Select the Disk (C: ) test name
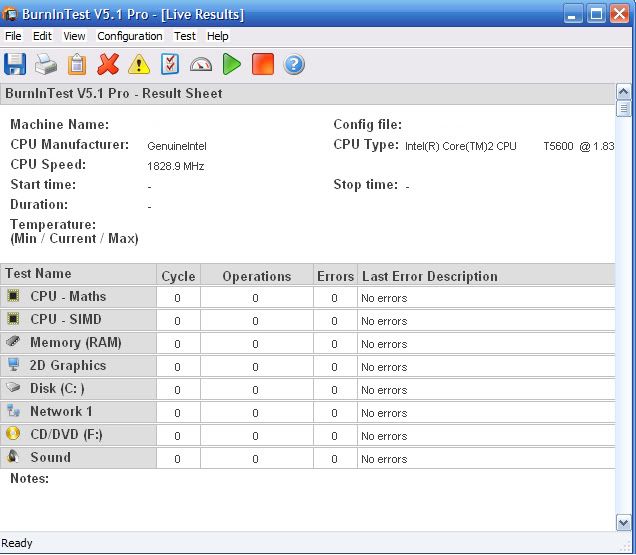This screenshot has height=555, width=636. (57, 388)
